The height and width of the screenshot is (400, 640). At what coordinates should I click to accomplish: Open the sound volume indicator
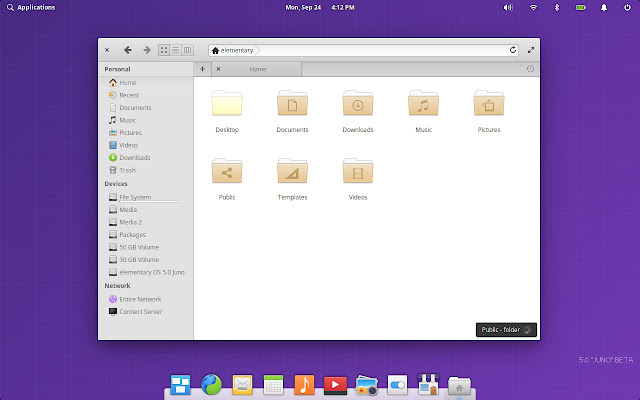pos(508,7)
